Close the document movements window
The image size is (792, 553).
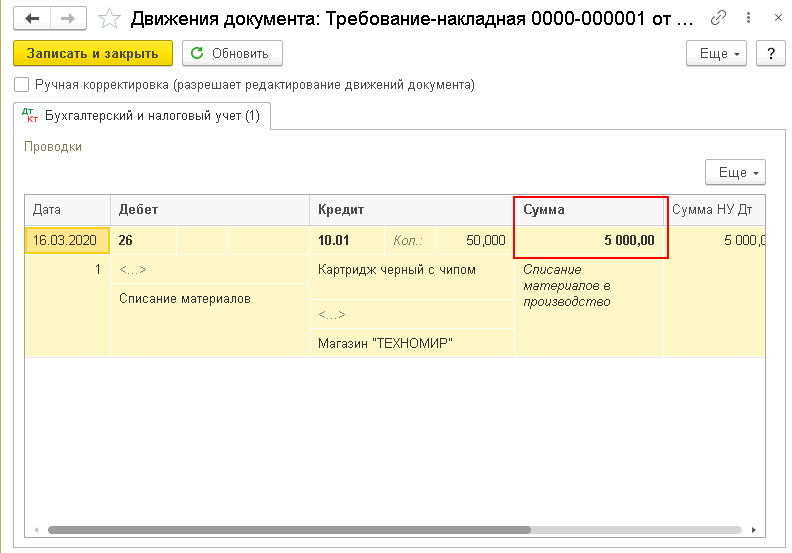(778, 18)
